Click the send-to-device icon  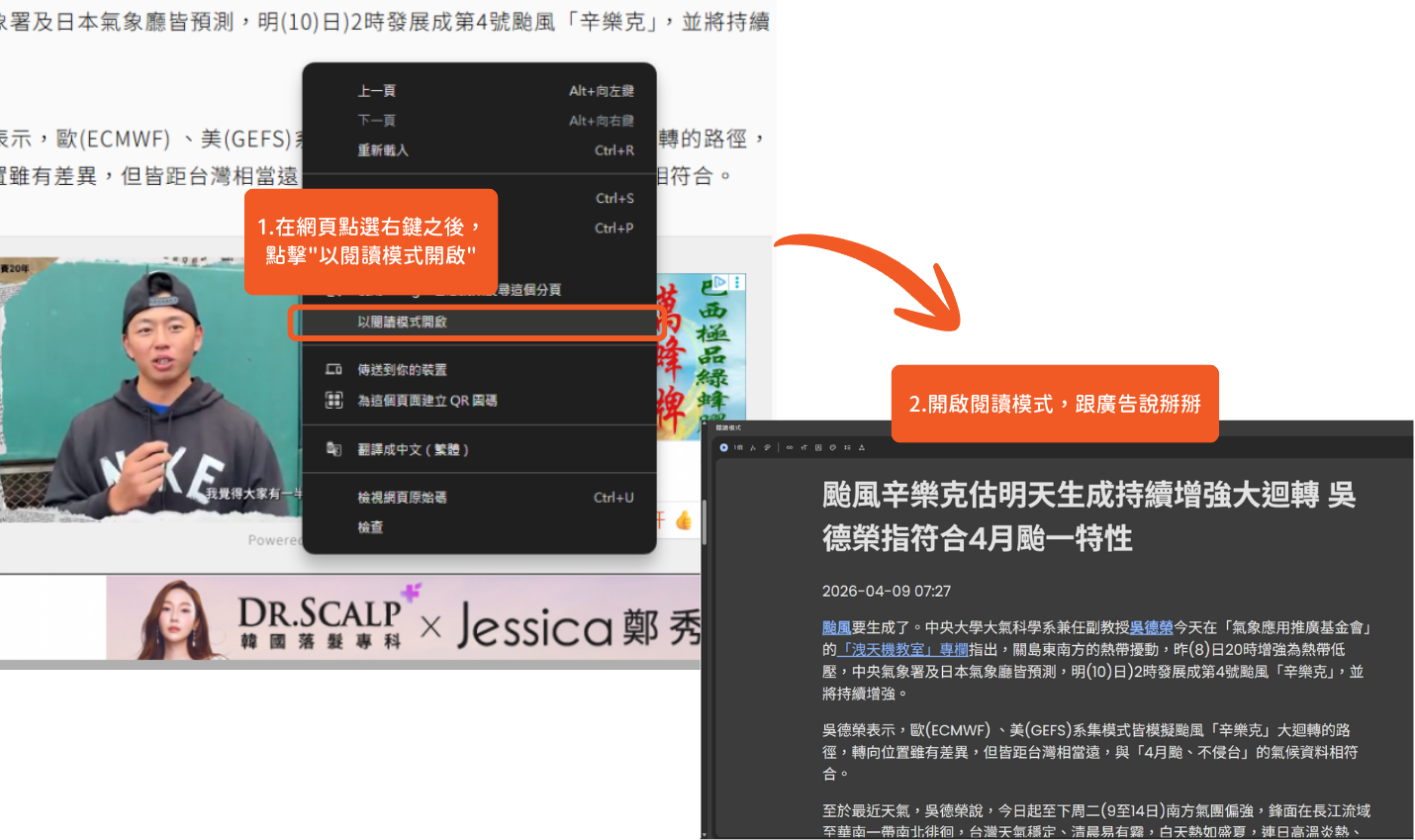tap(334, 369)
